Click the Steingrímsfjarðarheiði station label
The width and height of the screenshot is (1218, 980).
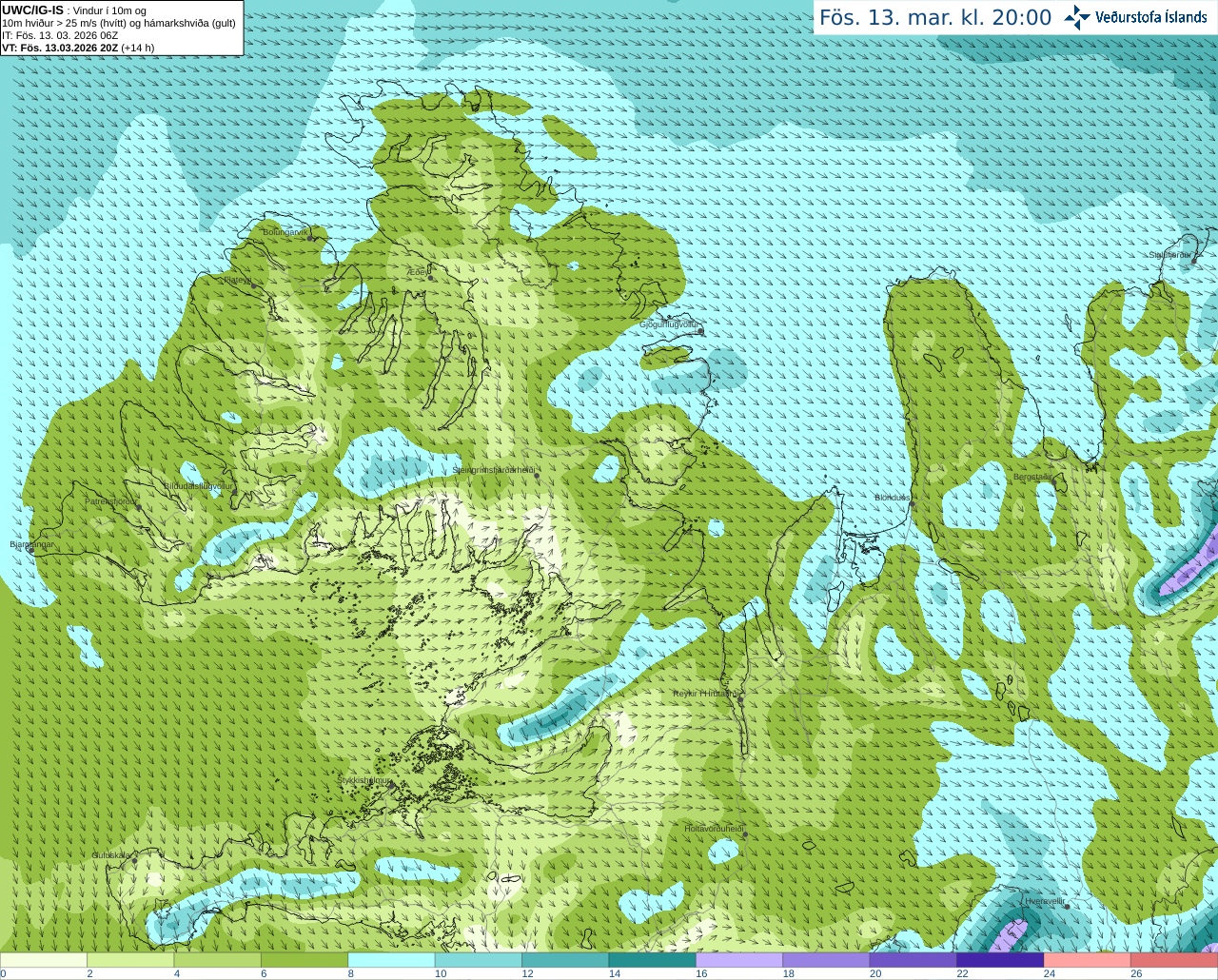(493, 470)
